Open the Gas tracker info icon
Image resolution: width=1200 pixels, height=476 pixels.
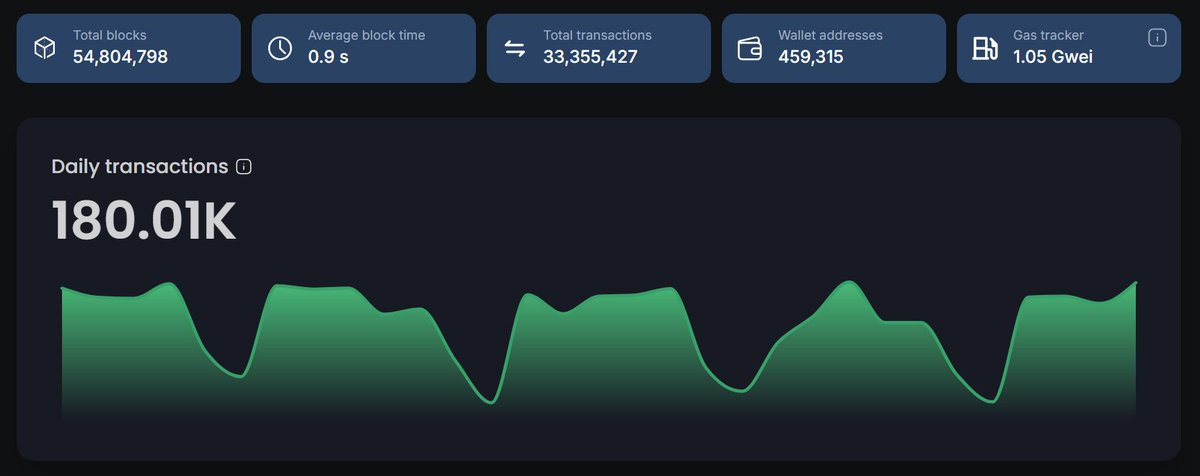1157,38
